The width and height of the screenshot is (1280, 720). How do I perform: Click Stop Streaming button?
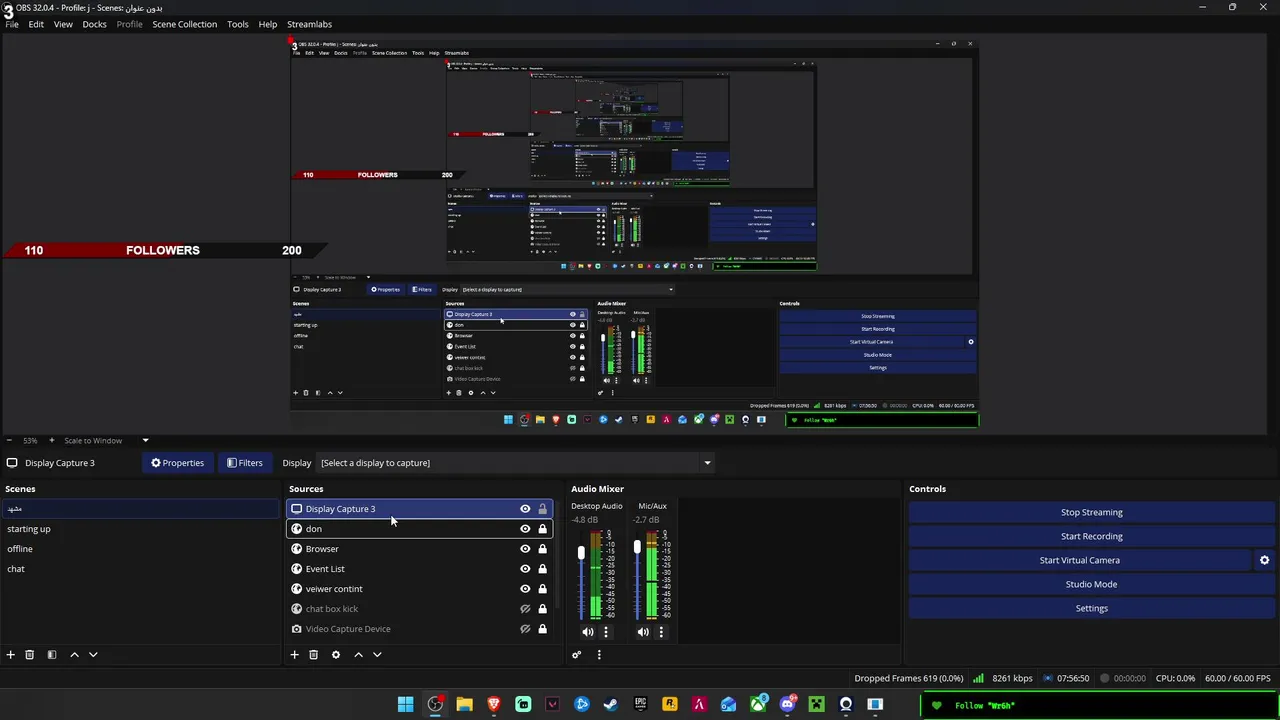tap(1091, 512)
